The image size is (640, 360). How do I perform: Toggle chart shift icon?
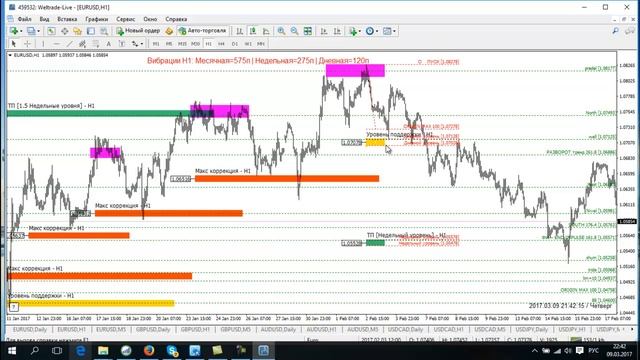337,31
